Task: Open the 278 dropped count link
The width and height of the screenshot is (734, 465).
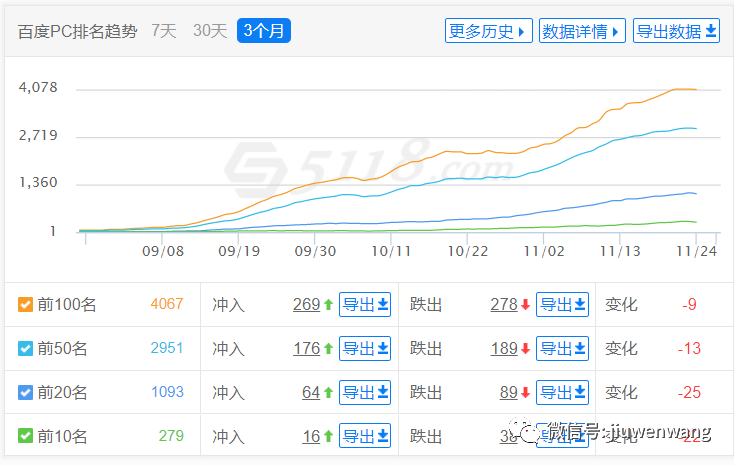Action: 503,305
